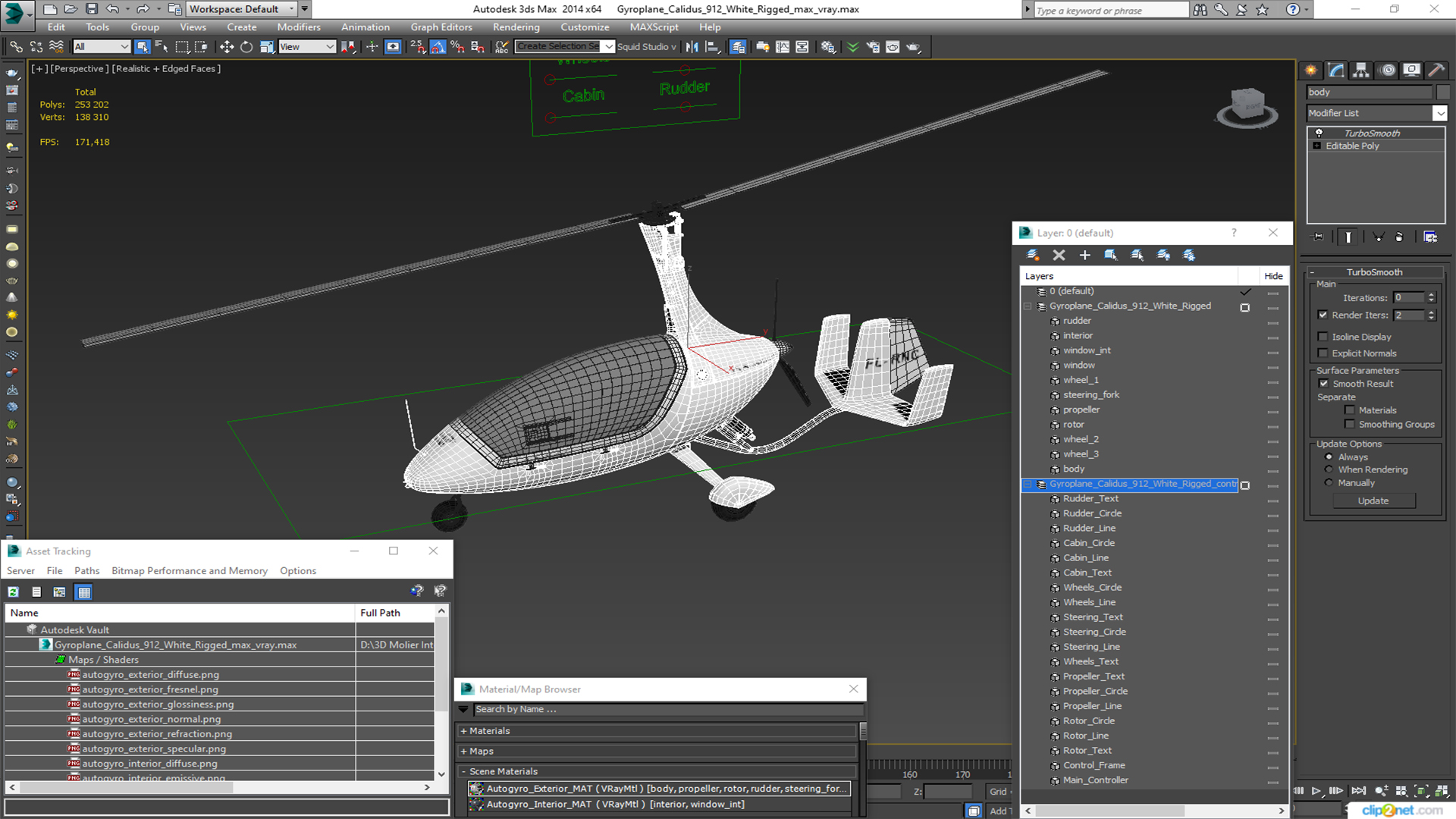The image size is (1456, 819).
Task: Click the Undo arrow in quick access toolbar
Action: [x=112, y=9]
